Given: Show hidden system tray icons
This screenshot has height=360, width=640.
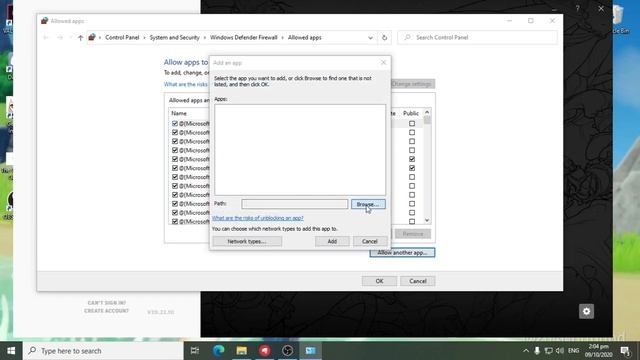Looking at the screenshot, I should 526,351.
